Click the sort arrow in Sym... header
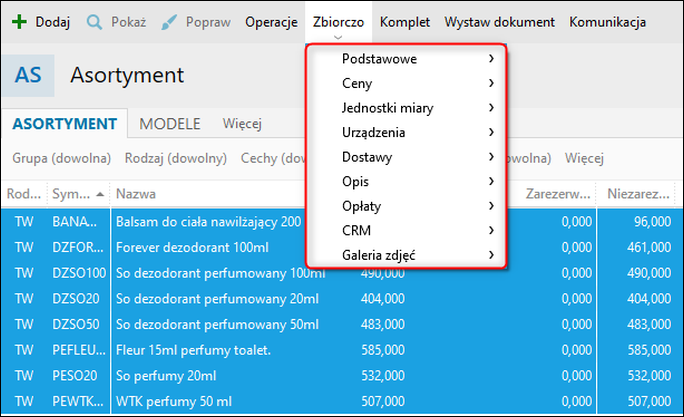The image size is (684, 417). point(100,194)
